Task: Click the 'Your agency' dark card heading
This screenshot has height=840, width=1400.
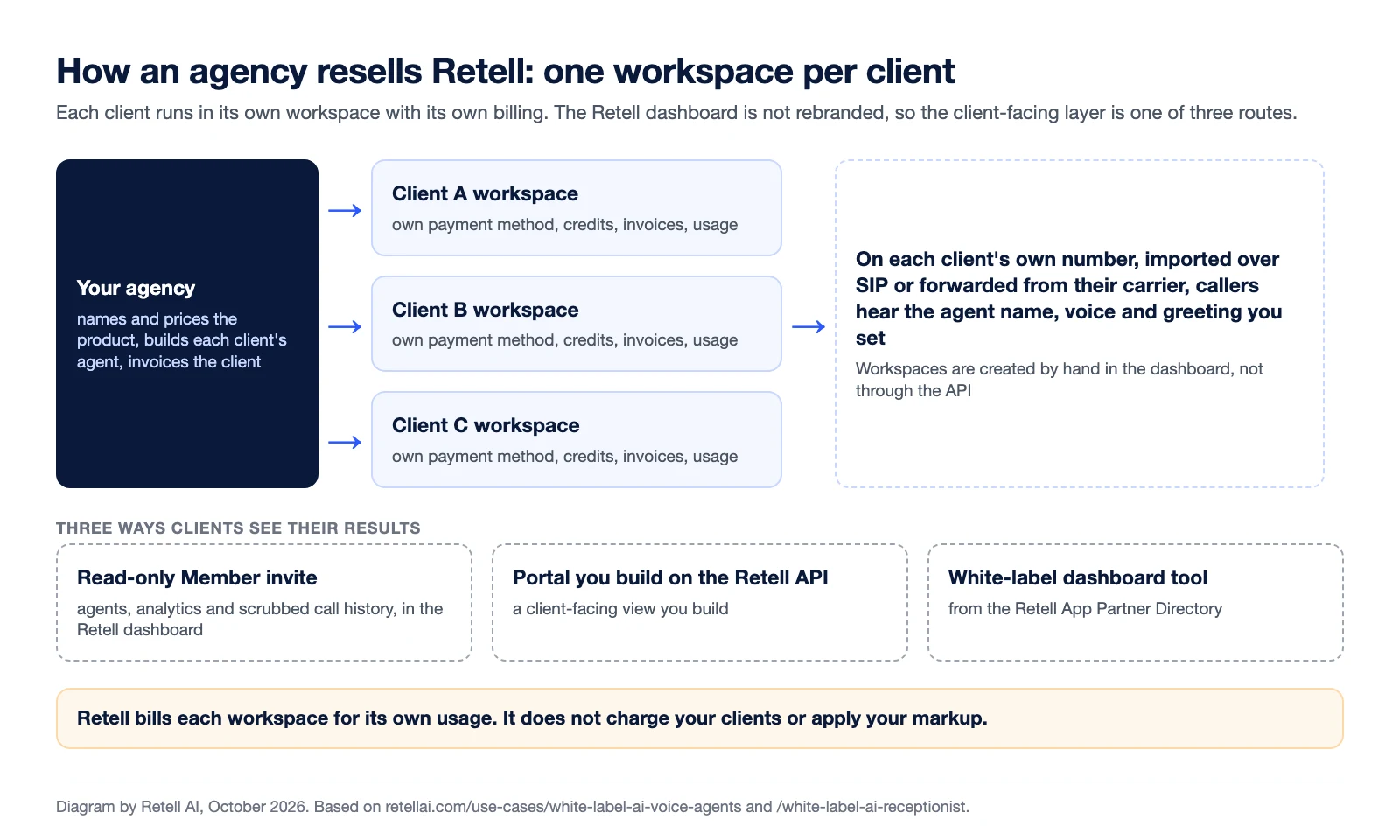Action: click(x=136, y=288)
